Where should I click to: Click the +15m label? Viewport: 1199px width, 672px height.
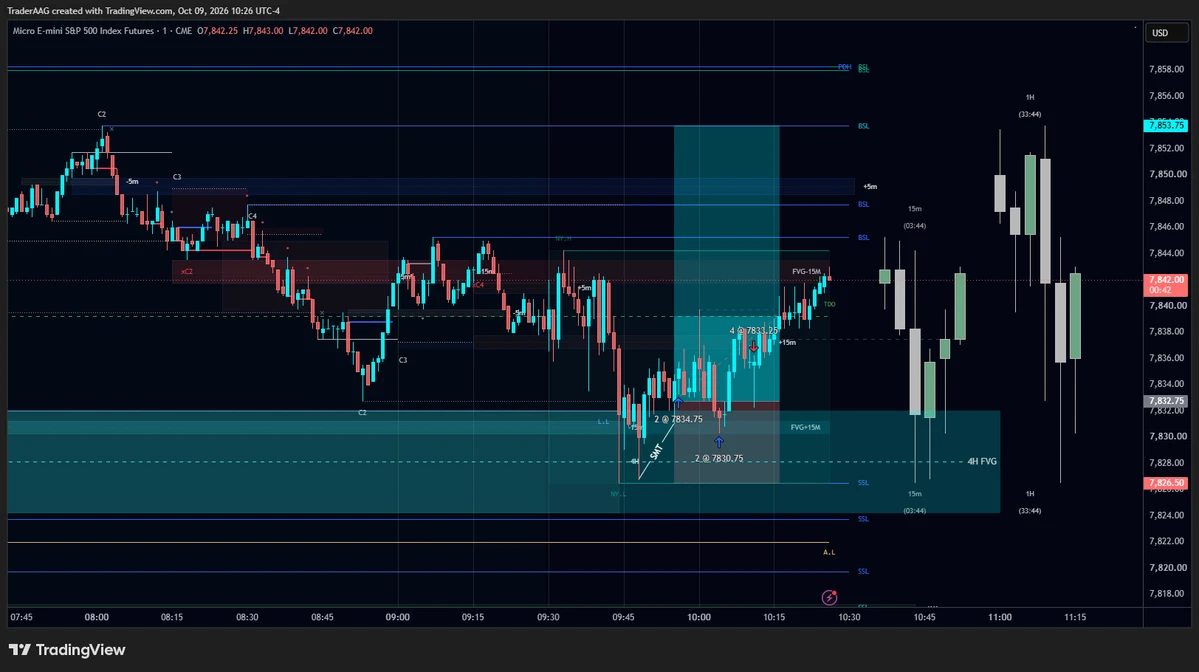tap(787, 342)
